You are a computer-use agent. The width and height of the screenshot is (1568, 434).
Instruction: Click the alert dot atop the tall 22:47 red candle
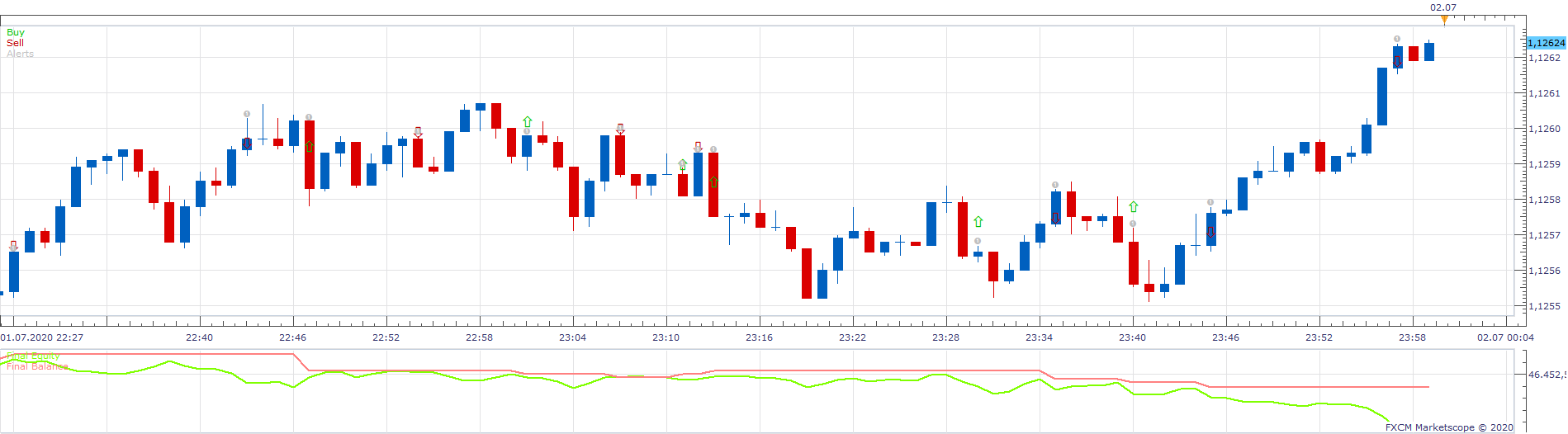point(309,117)
